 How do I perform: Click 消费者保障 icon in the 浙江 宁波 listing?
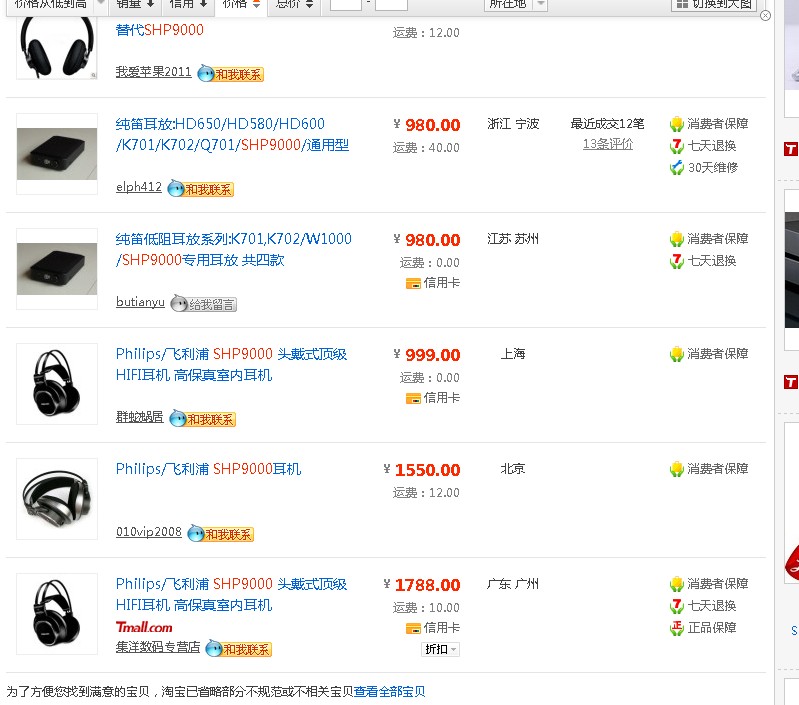pos(676,124)
